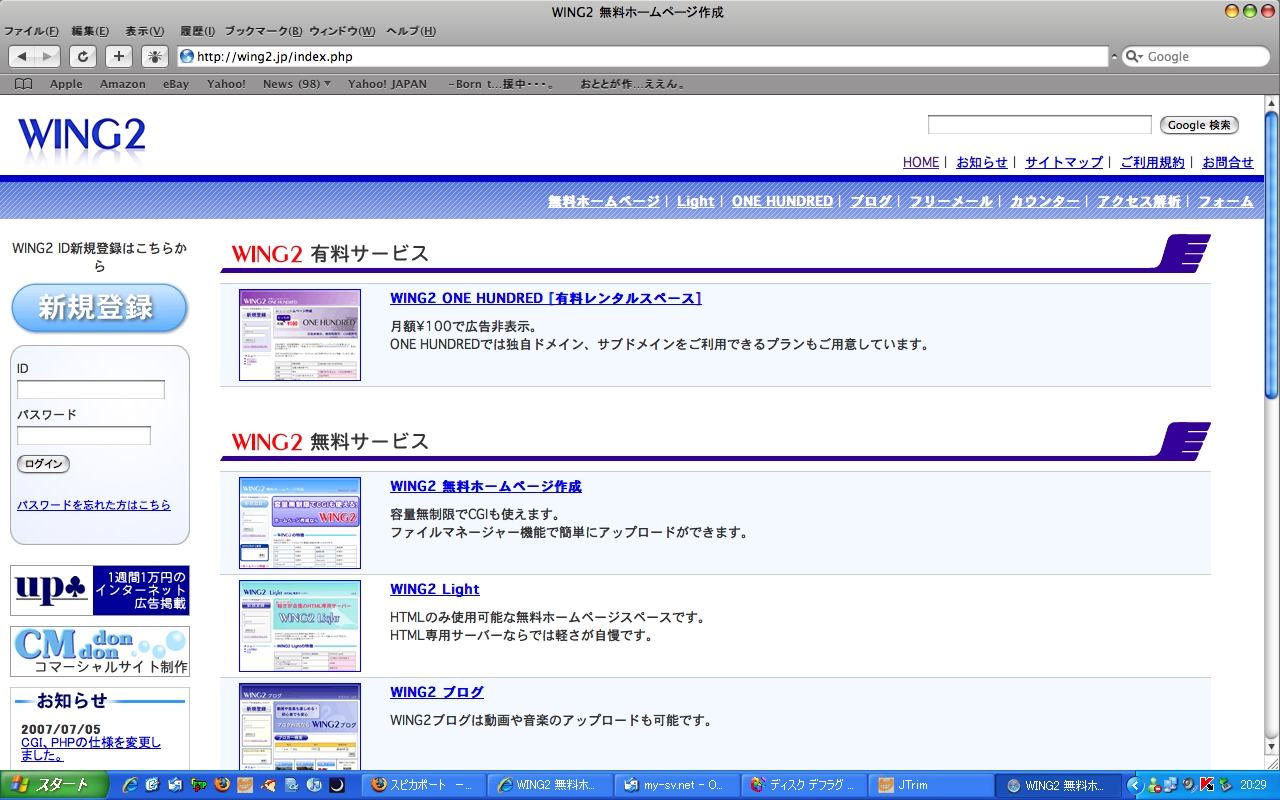The width and height of the screenshot is (1280, 800).
Task: Open the 表示 menu
Action: point(144,31)
